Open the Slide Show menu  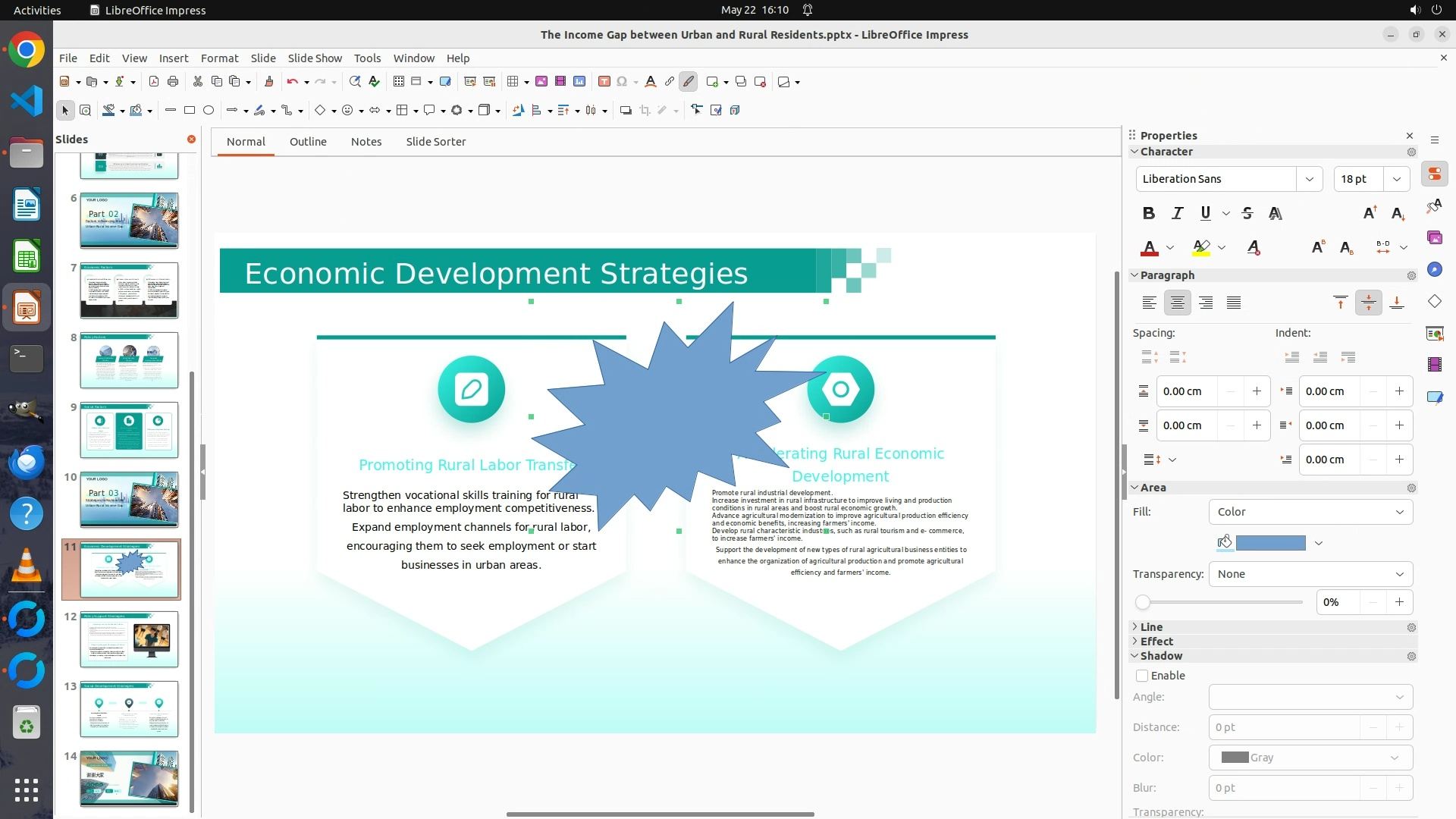click(315, 58)
